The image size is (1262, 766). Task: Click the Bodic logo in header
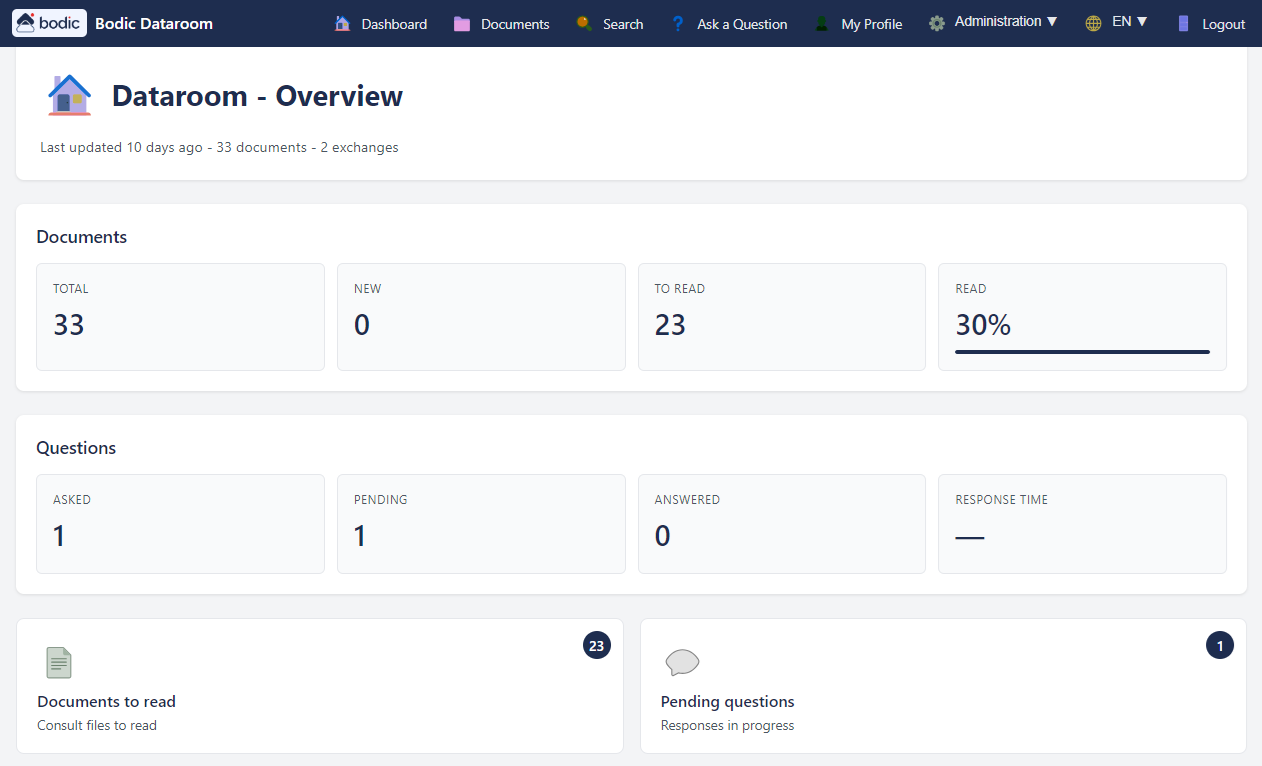point(49,23)
